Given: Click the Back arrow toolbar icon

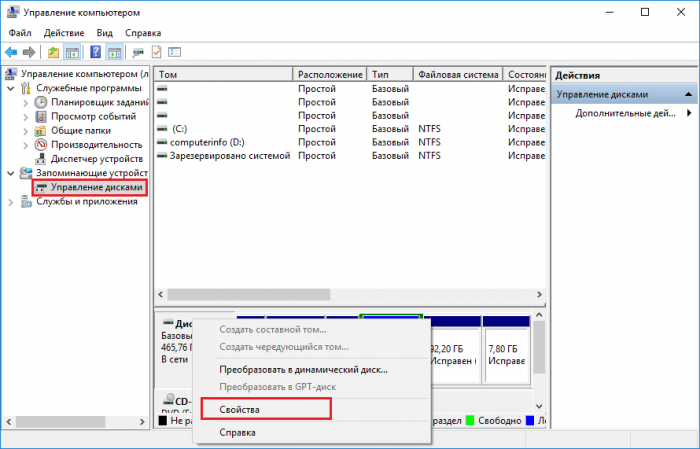Looking at the screenshot, I should [x=11, y=53].
